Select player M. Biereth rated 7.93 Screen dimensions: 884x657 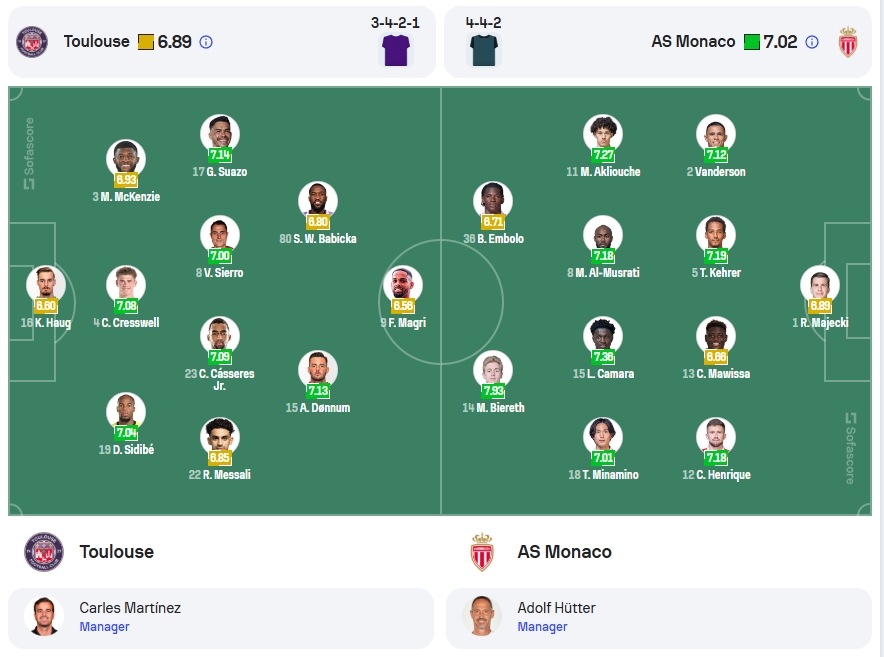coord(493,382)
